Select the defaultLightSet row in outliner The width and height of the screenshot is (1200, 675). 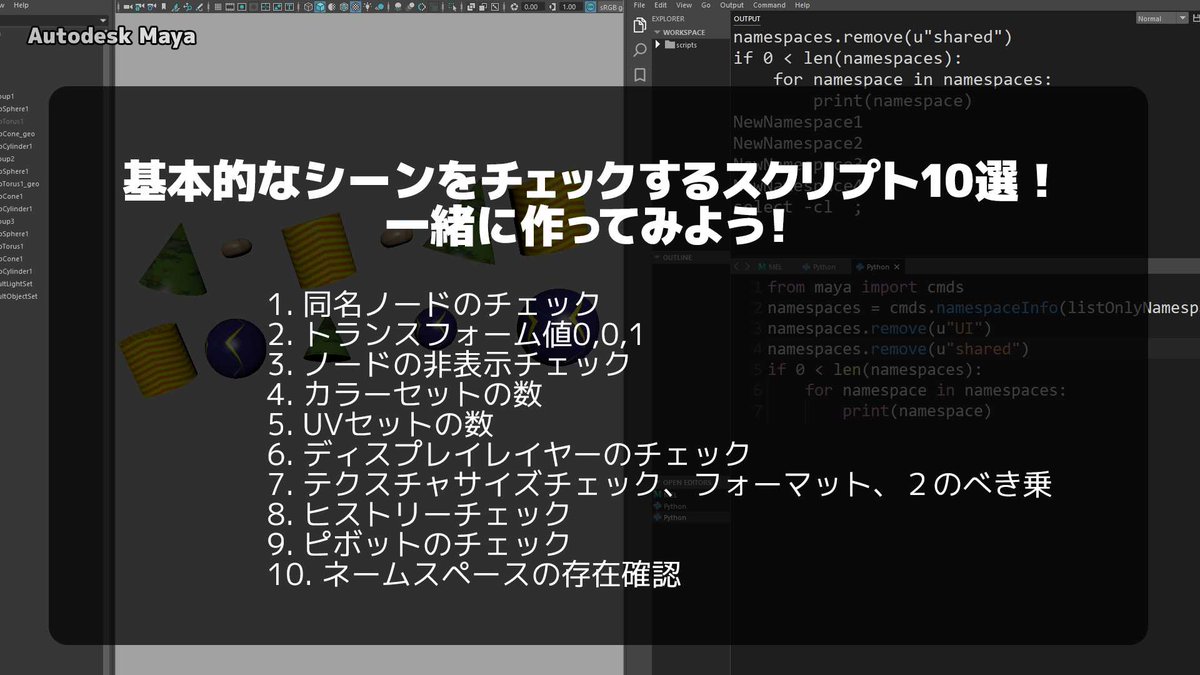(17, 284)
